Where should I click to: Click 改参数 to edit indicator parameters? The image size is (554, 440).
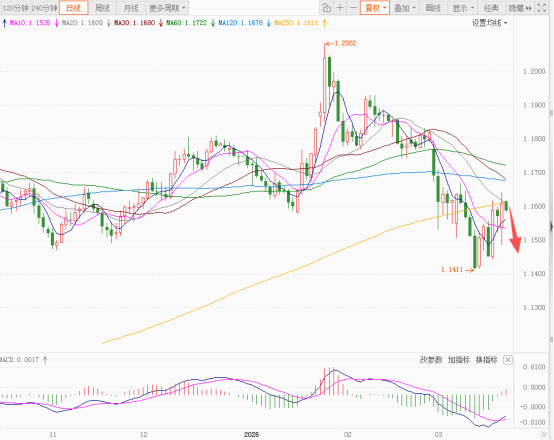point(431,360)
